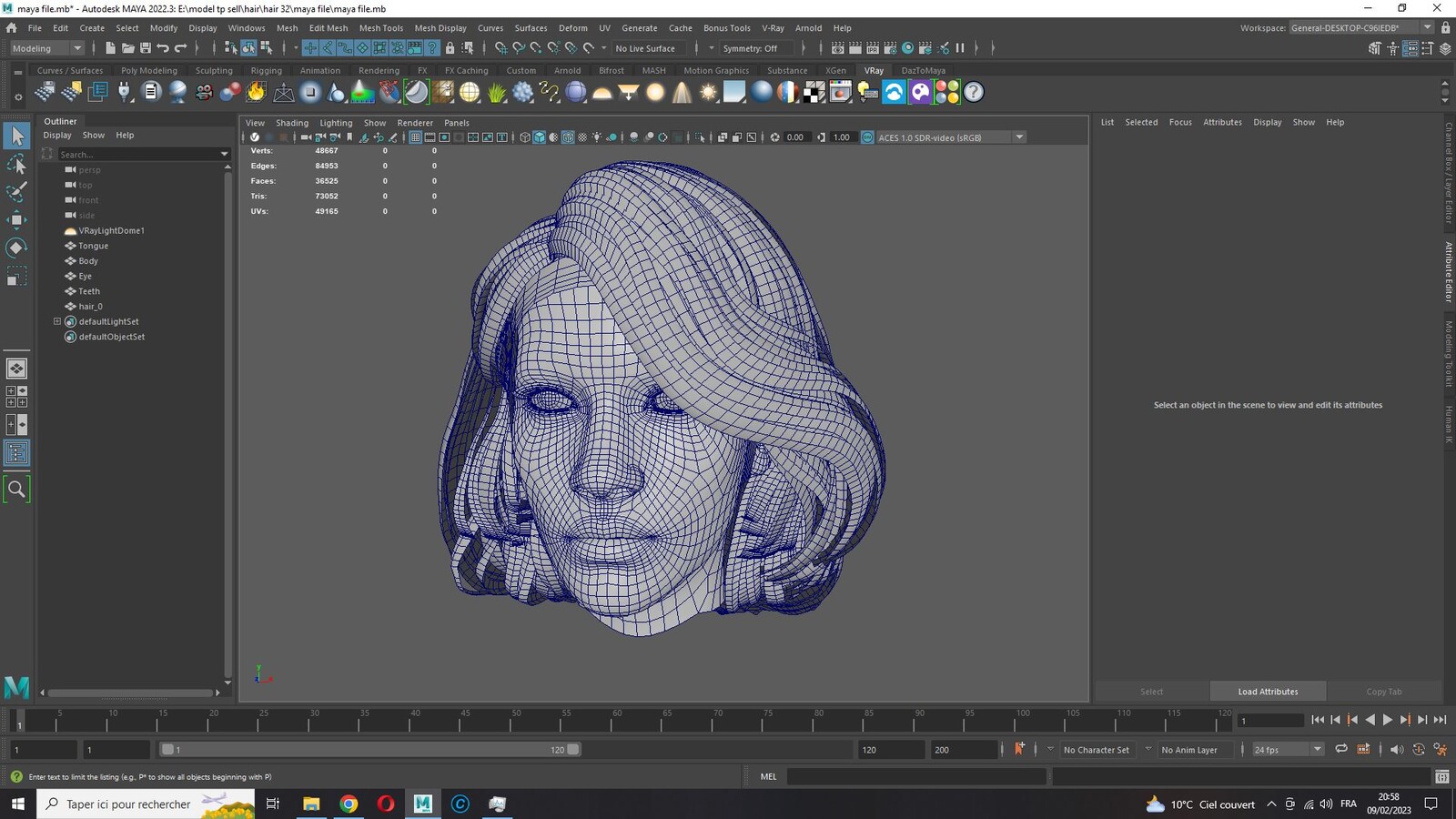Viewport: 1456px width, 819px height.
Task: Click the VRay sphere light shelf icon
Action: 655,92
